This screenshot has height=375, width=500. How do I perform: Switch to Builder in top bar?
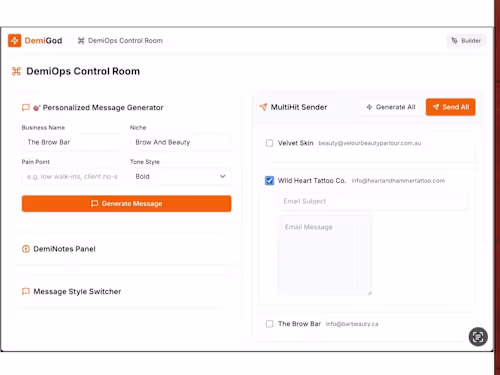pos(466,41)
